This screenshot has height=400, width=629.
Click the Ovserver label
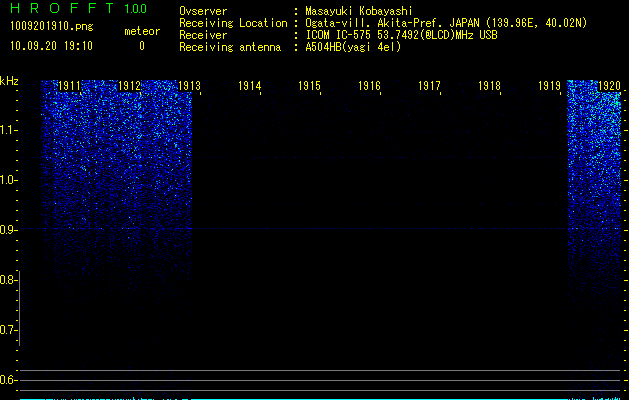click(203, 11)
